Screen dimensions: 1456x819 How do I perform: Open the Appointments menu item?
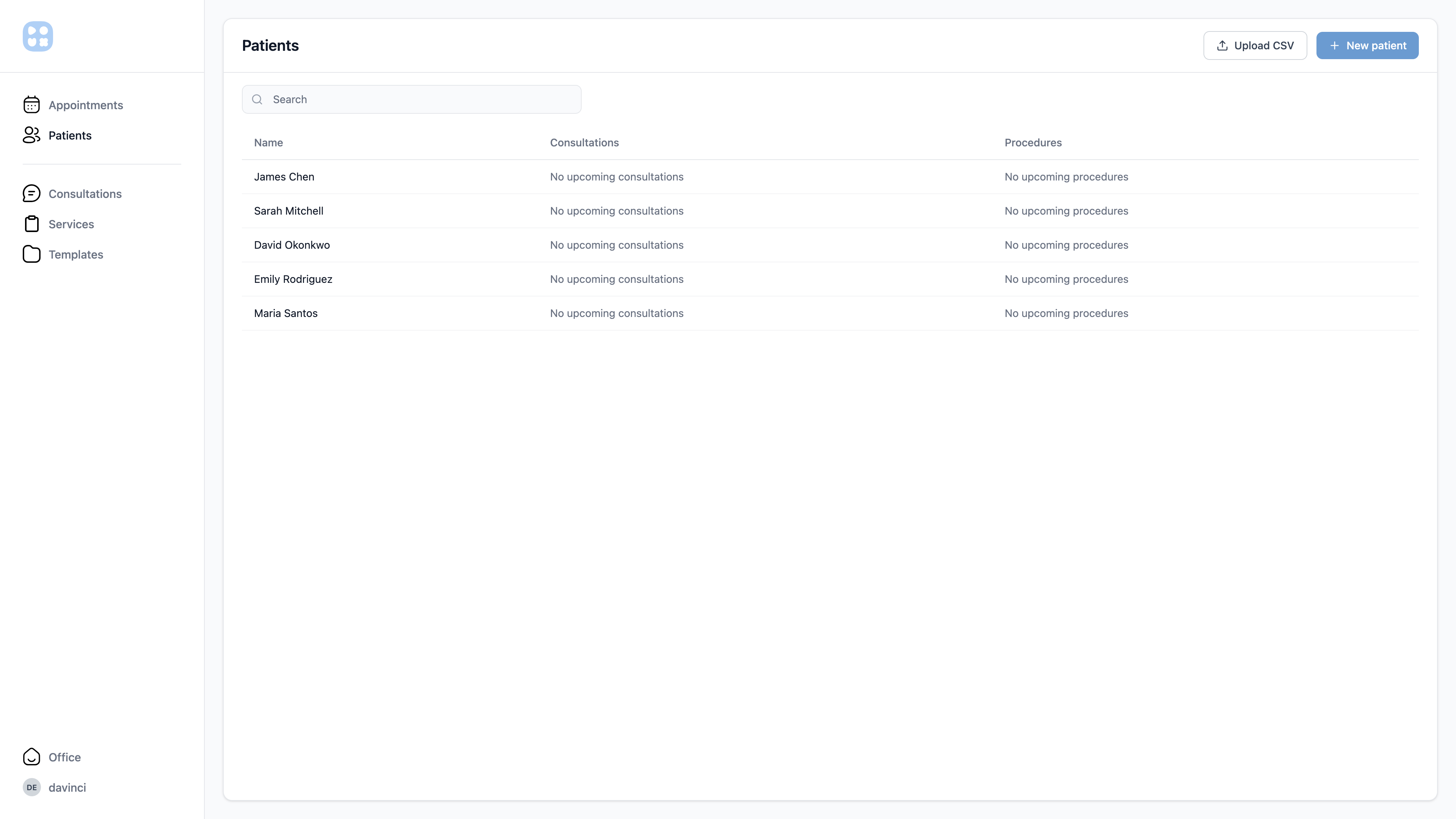pos(85,105)
